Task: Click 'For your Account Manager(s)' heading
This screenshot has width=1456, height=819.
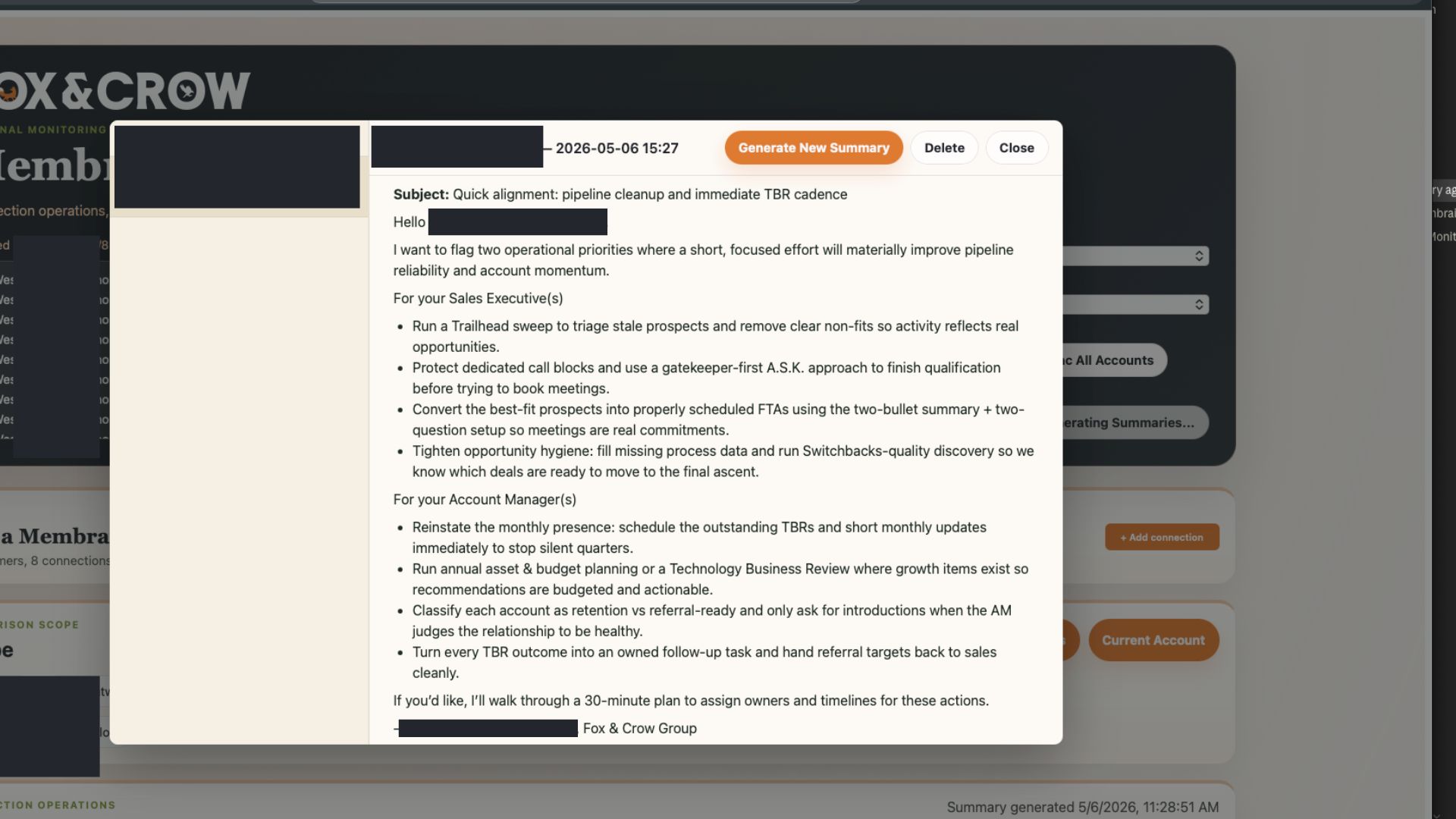Action: [x=485, y=499]
